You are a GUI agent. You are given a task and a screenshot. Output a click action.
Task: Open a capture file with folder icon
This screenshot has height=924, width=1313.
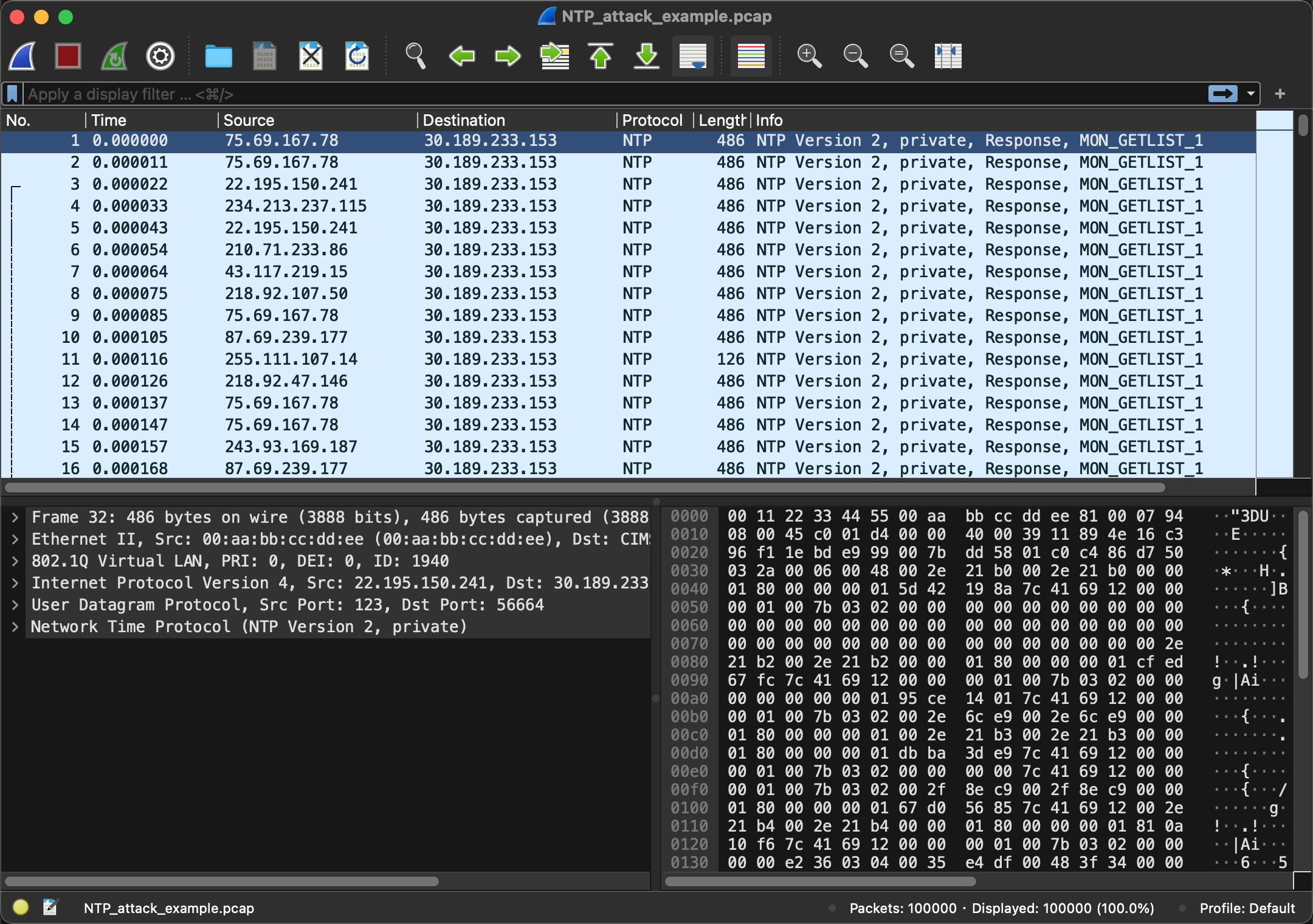(218, 56)
